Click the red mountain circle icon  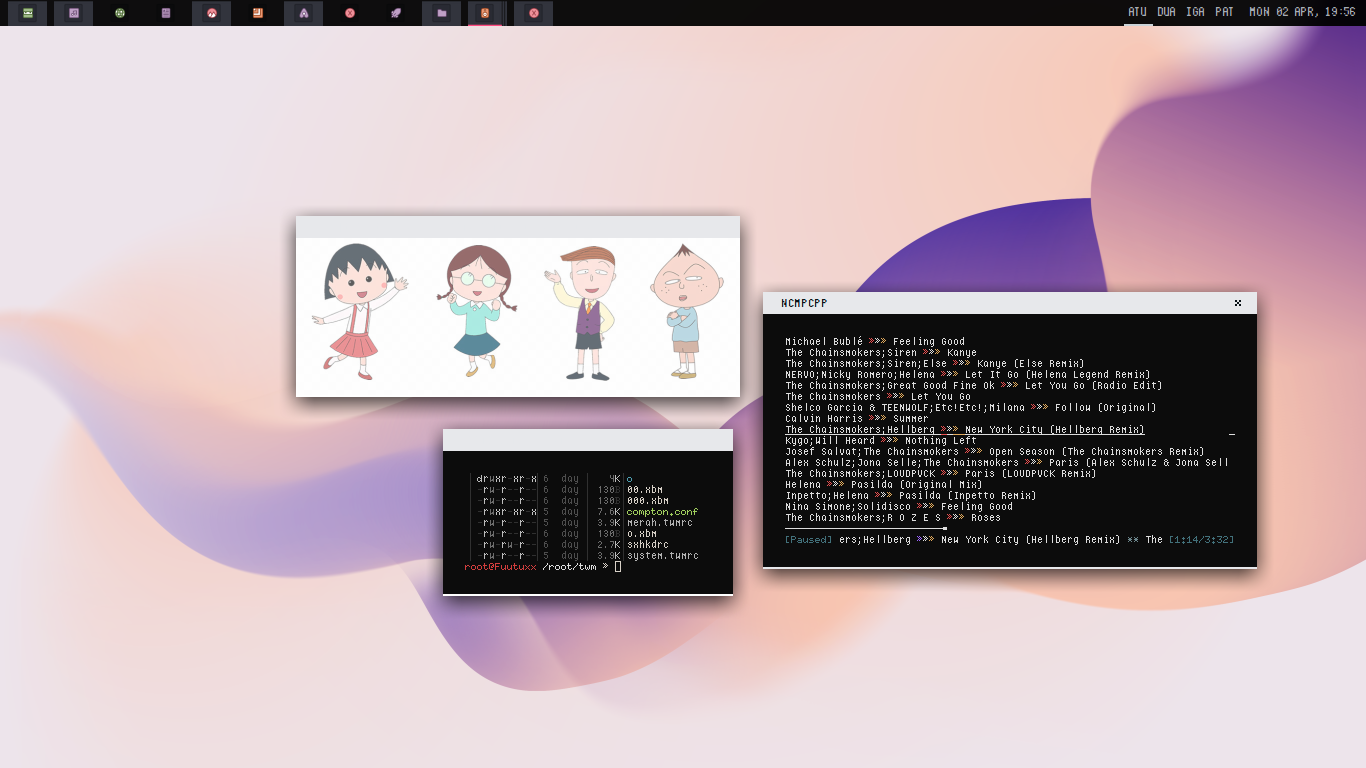pos(212,13)
